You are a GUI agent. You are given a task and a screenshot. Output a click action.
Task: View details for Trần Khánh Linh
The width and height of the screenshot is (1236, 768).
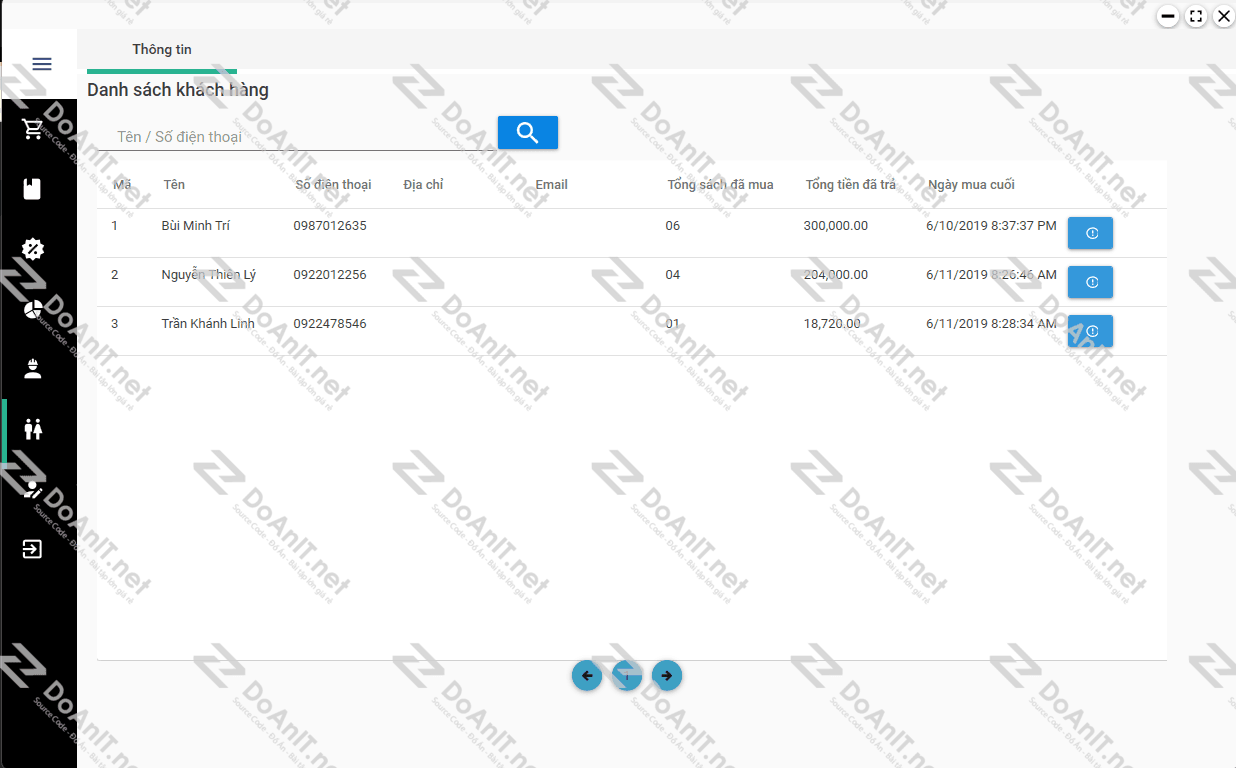coord(1090,331)
